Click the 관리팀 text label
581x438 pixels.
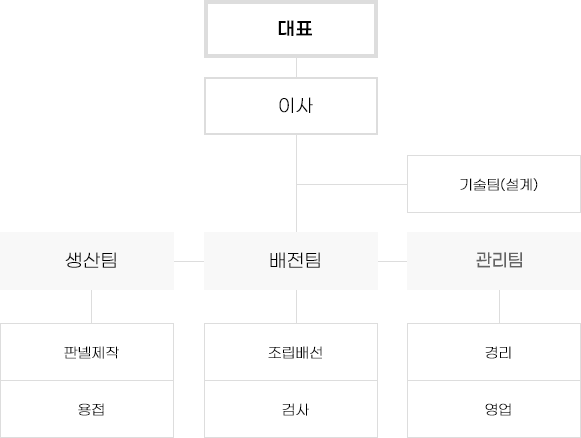coord(499,260)
